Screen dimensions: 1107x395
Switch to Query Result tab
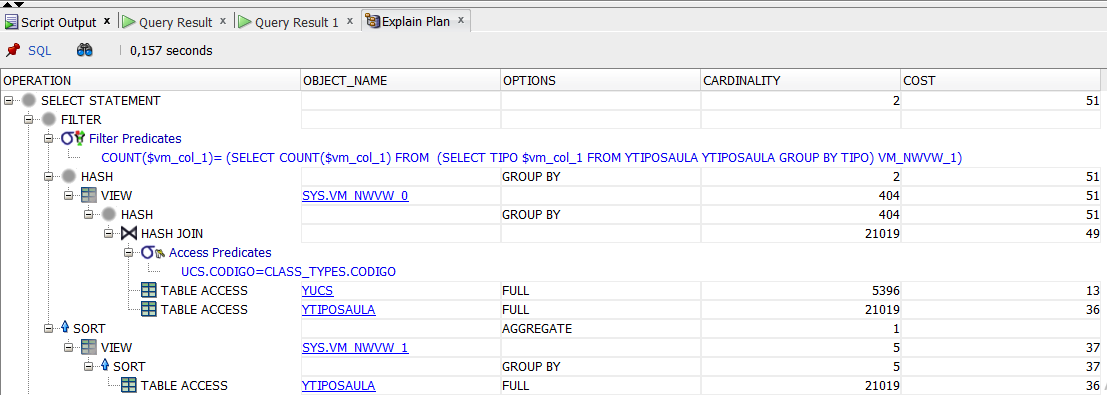(175, 22)
